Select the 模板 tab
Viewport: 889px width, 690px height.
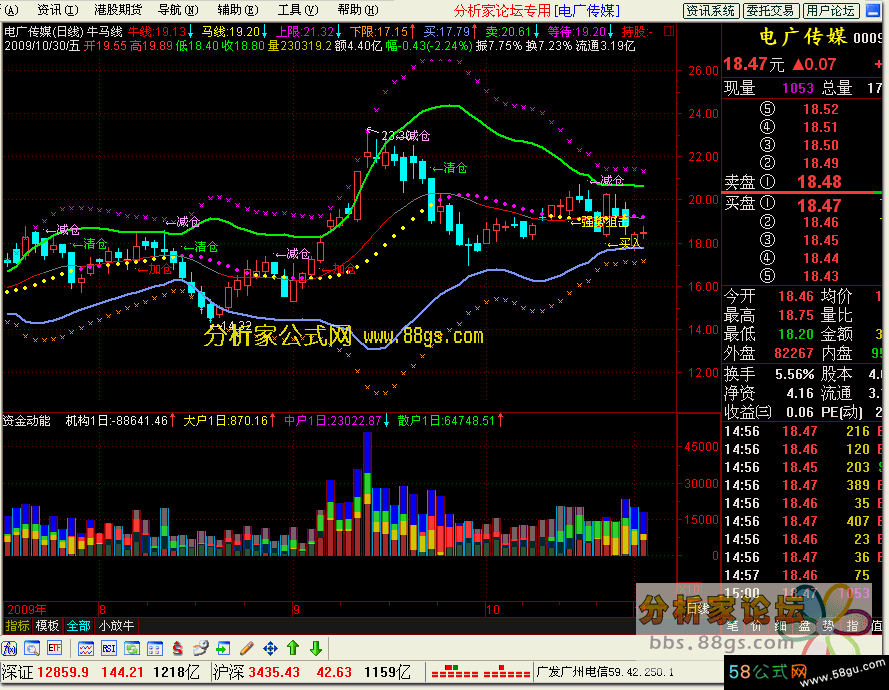47,626
